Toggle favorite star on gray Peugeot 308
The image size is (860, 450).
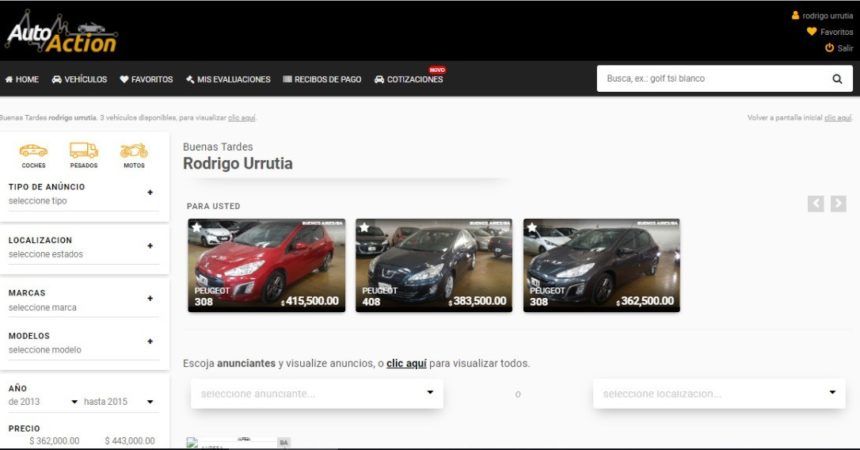(532, 227)
